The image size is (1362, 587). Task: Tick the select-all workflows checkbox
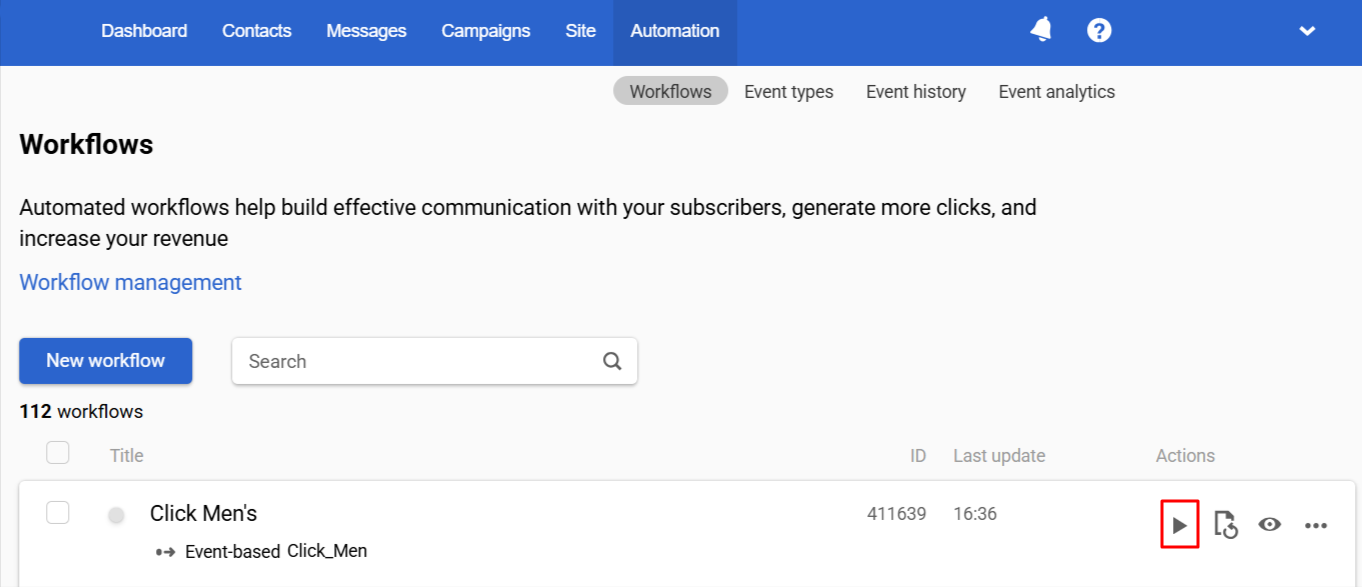tap(58, 453)
